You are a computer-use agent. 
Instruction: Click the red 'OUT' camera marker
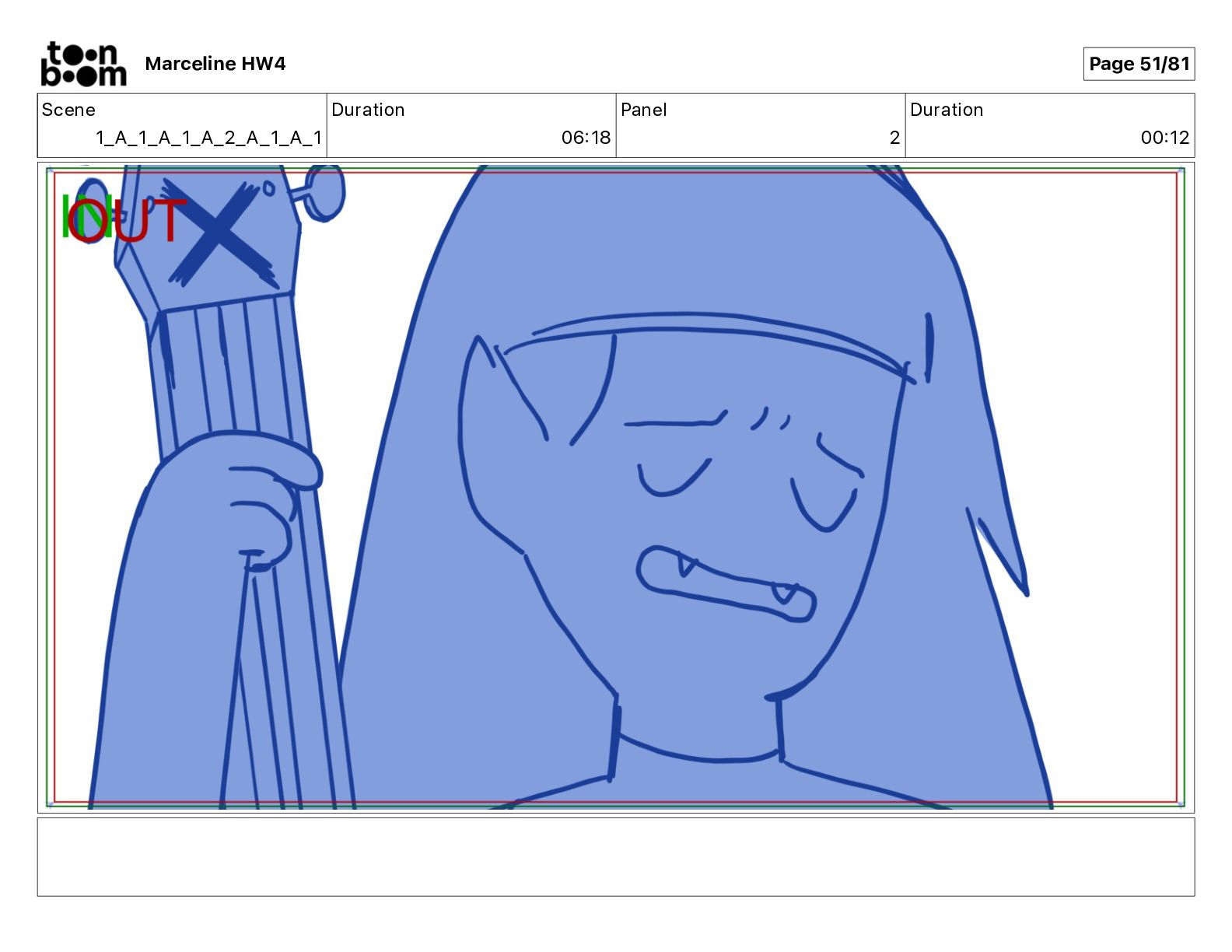(128, 220)
